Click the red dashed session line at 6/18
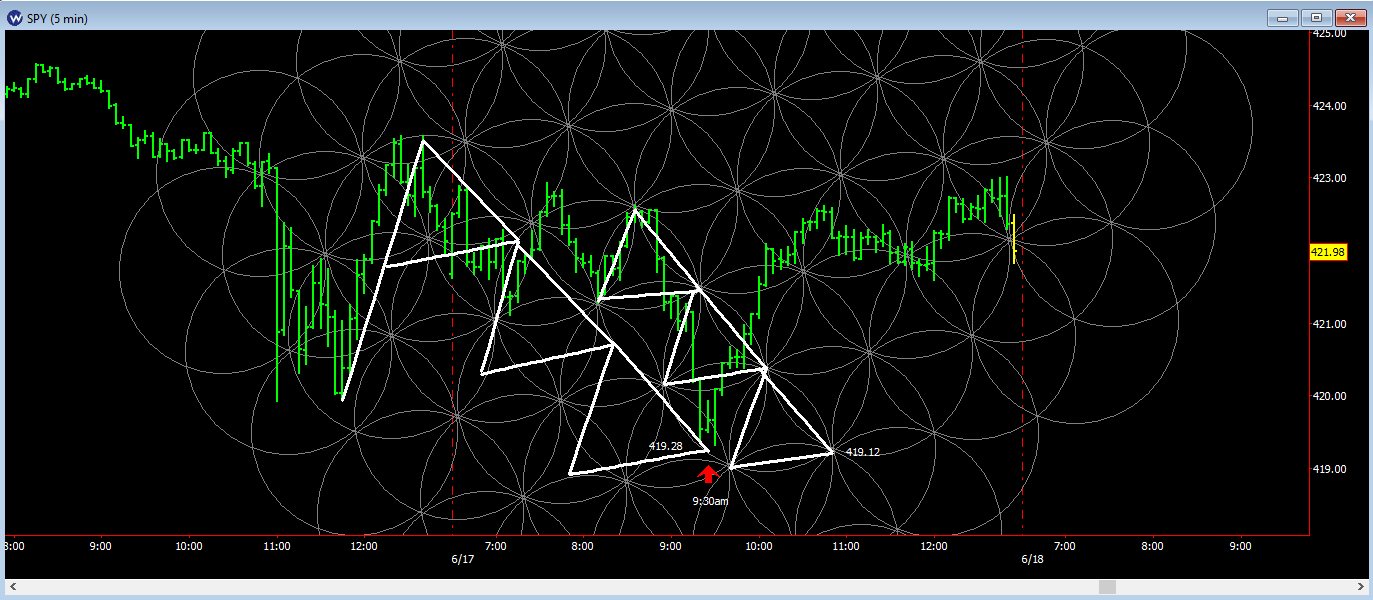Screen dimensions: 1373x600 click(x=1023, y=280)
